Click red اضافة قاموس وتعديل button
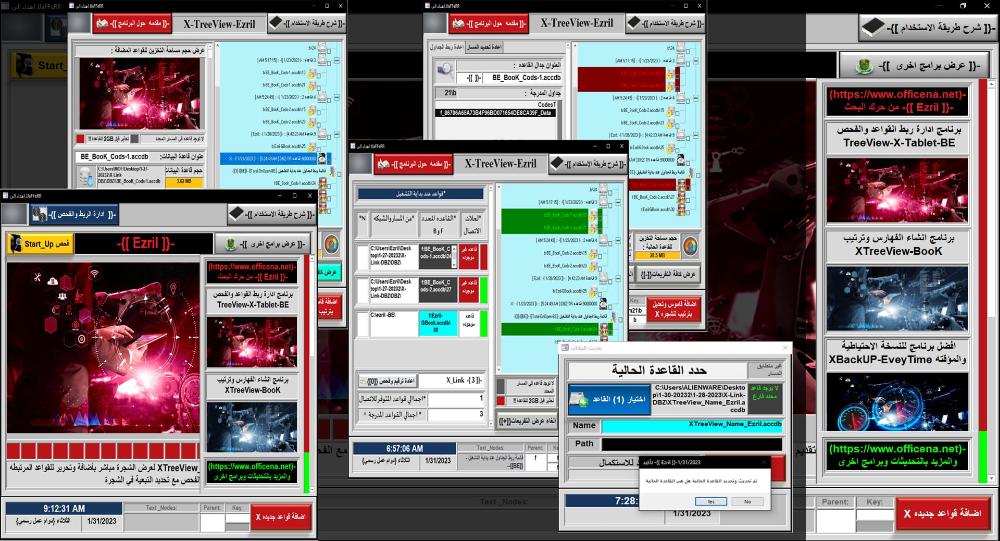Screen dimensions: 1000x541 coord(673,309)
